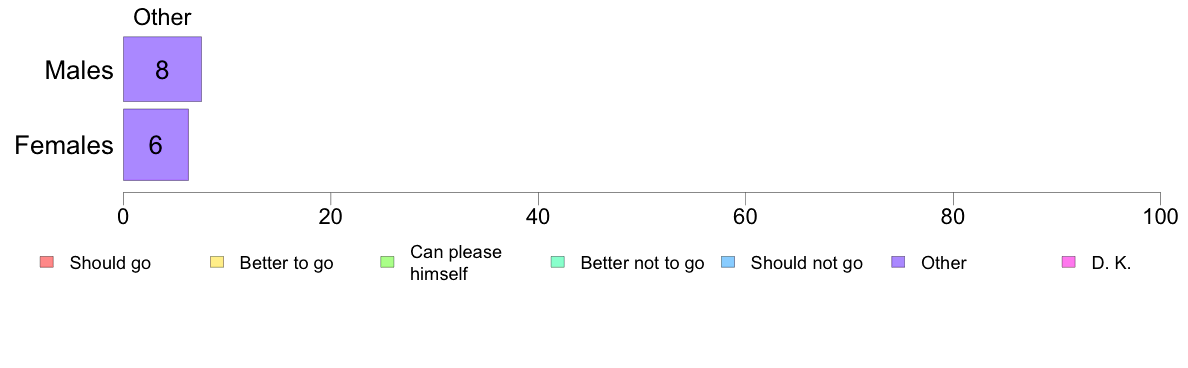
Task: Click the Females row label
Action: [64, 145]
